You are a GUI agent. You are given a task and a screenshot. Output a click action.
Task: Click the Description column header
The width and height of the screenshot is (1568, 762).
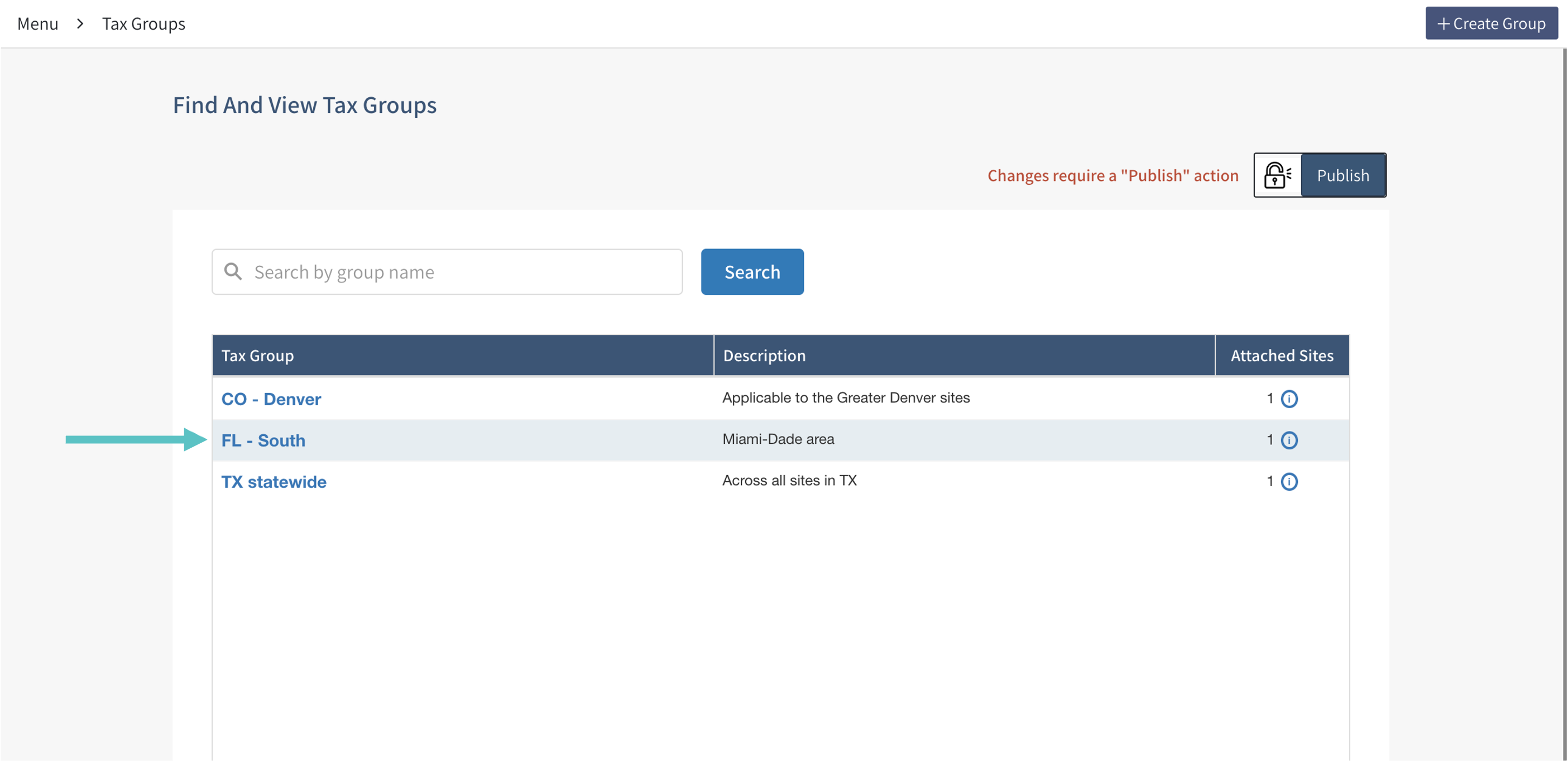764,356
